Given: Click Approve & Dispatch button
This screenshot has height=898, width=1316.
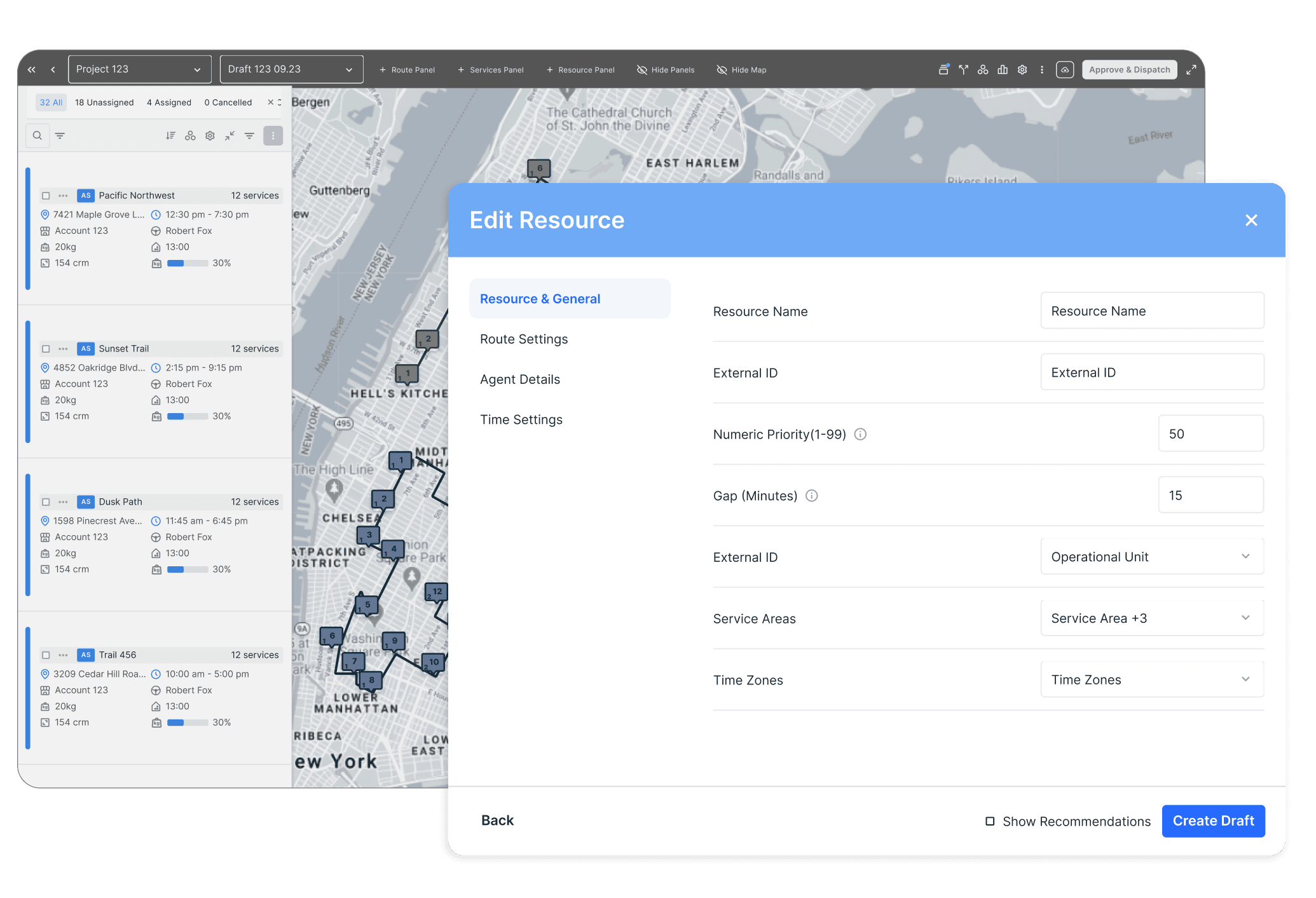Looking at the screenshot, I should tap(1129, 70).
